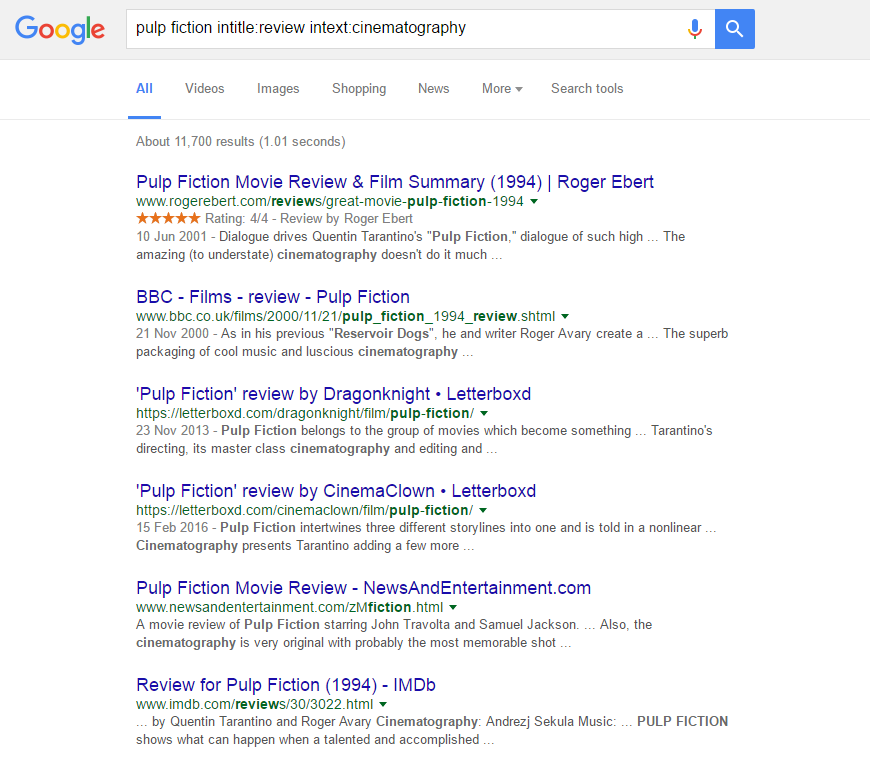
Task: Open the More search options menu
Action: pos(502,89)
